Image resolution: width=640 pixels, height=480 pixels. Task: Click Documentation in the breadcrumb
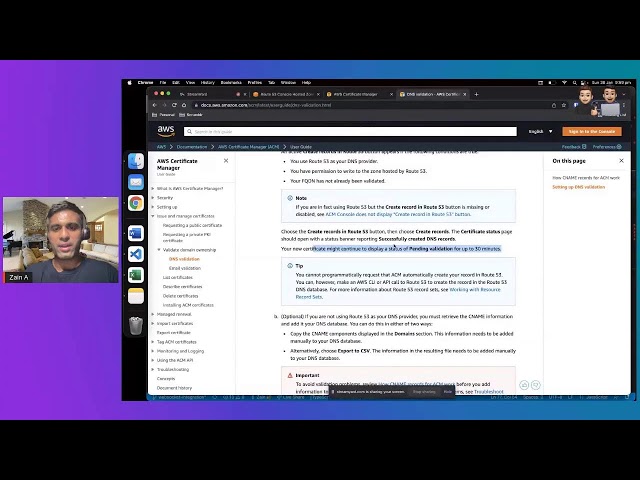coord(192,147)
